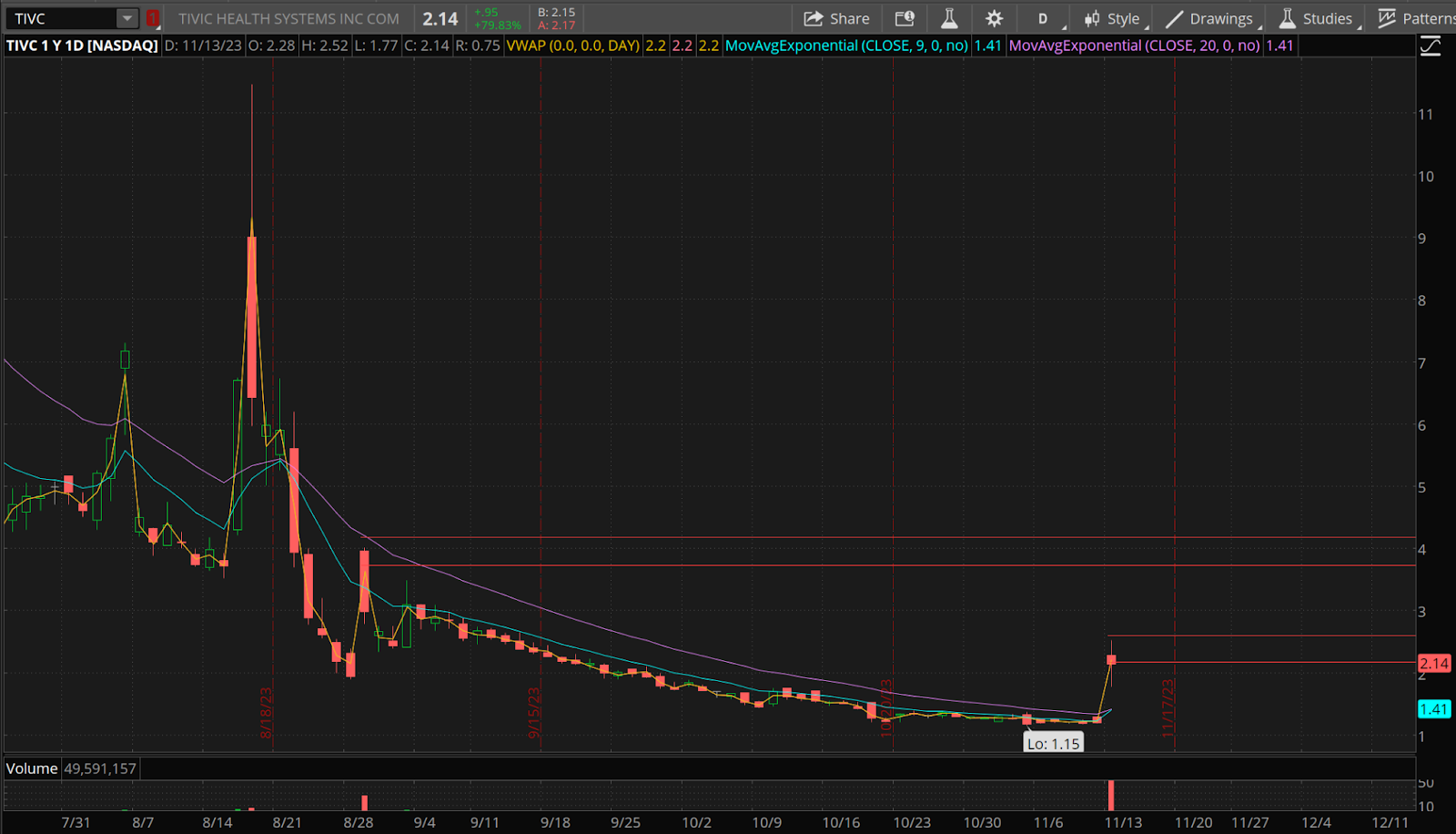Click the Lo: 1.15 low price marker
Screen dimensions: 1456x834
pos(1053,744)
